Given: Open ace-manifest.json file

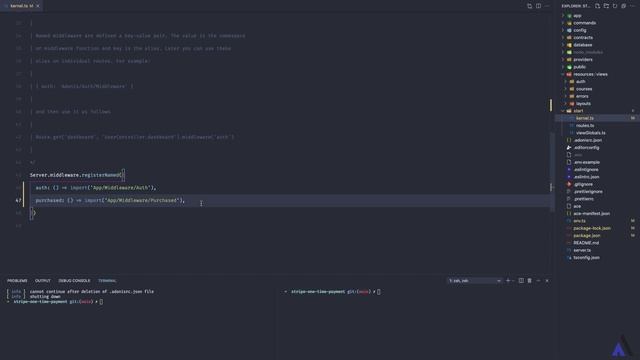Looking at the screenshot, I should tap(591, 214).
